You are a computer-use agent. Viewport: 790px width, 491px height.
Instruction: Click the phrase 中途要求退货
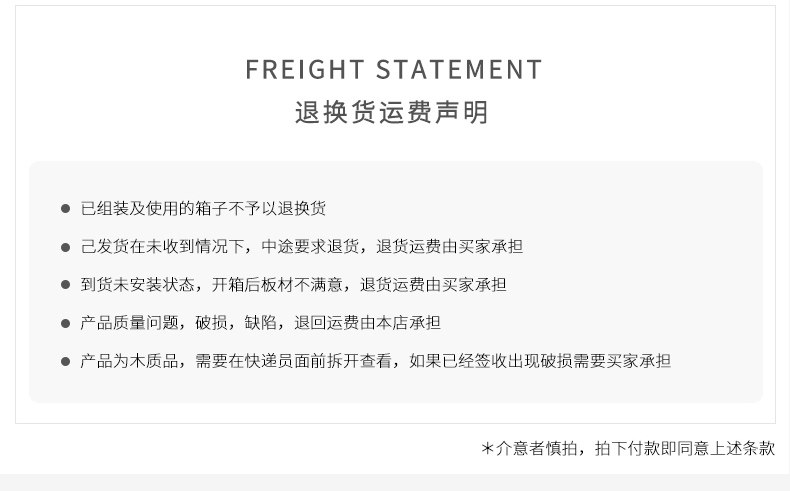pyautogui.click(x=309, y=247)
